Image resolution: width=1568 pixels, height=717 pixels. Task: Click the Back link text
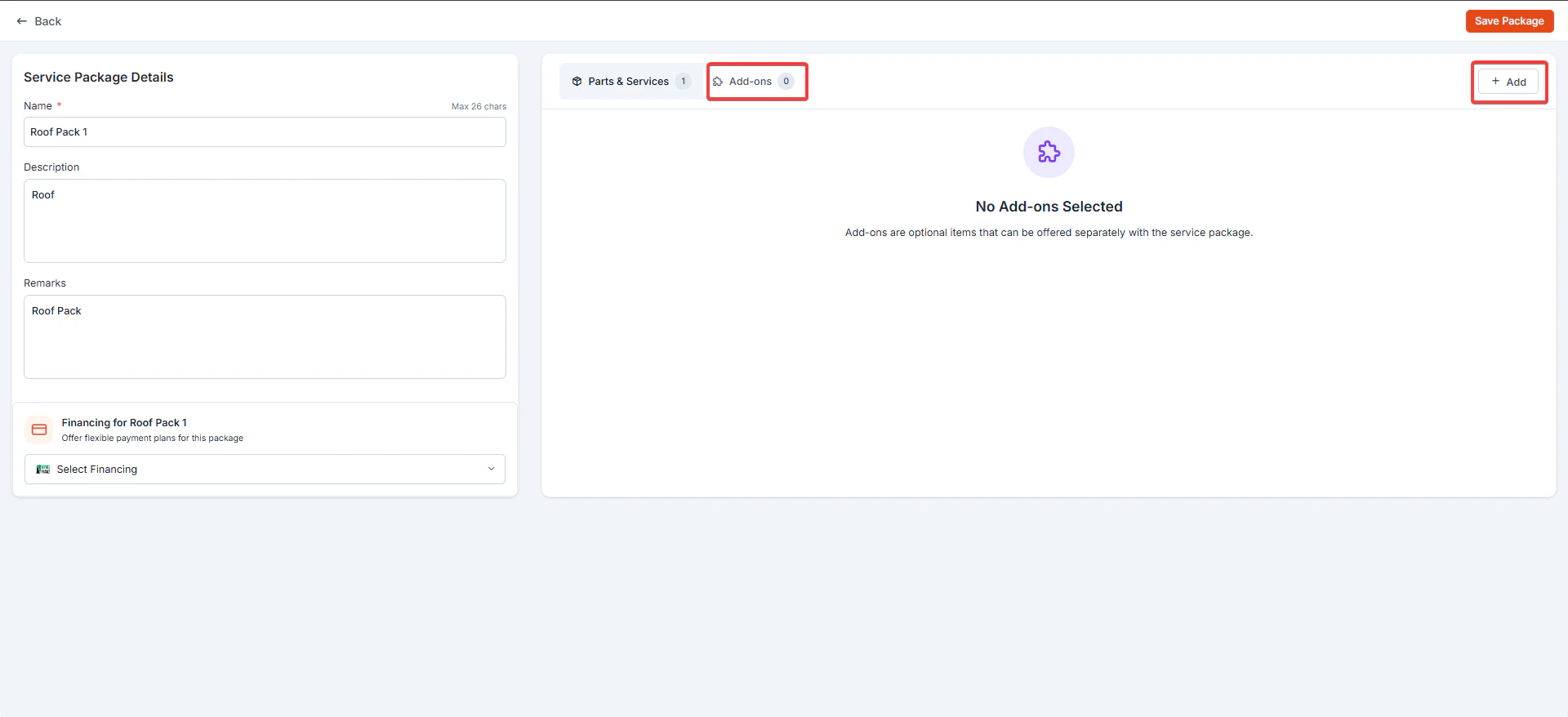pos(47,21)
